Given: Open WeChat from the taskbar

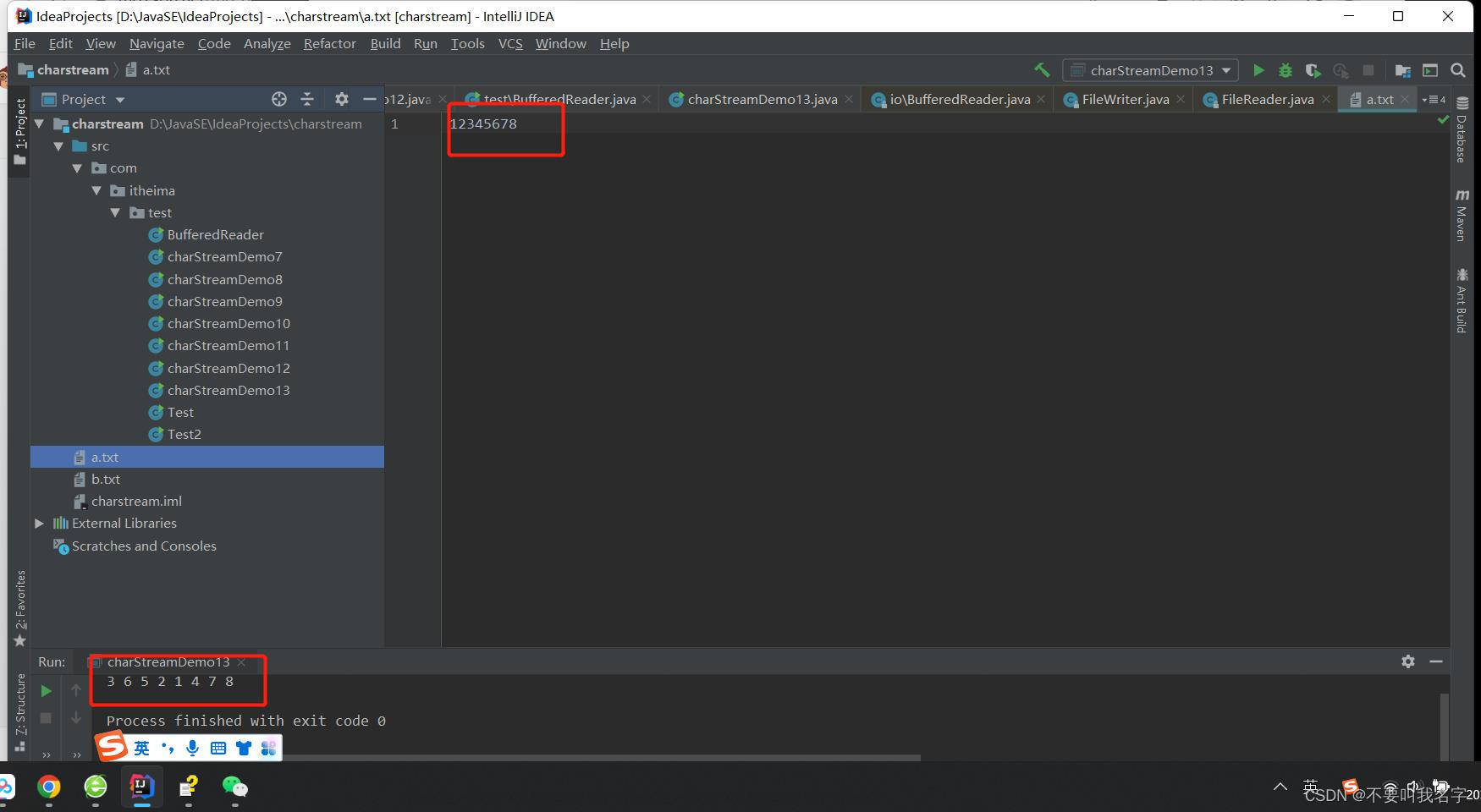Looking at the screenshot, I should click(x=235, y=787).
